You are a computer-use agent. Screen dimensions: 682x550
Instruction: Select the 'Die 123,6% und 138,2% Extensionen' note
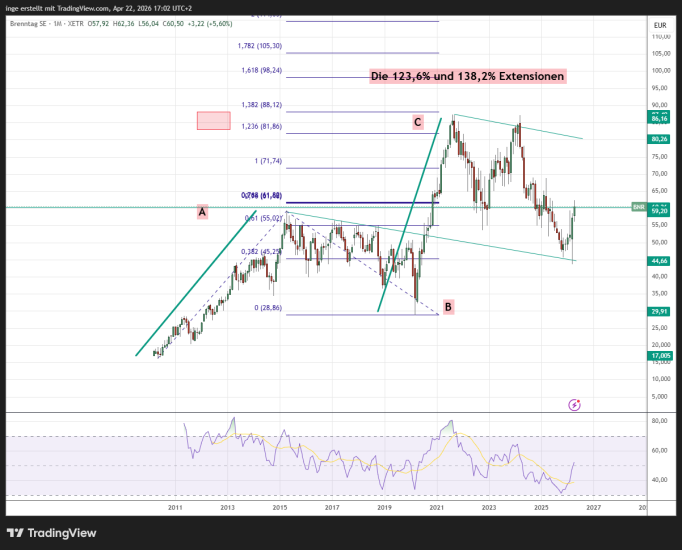467,76
